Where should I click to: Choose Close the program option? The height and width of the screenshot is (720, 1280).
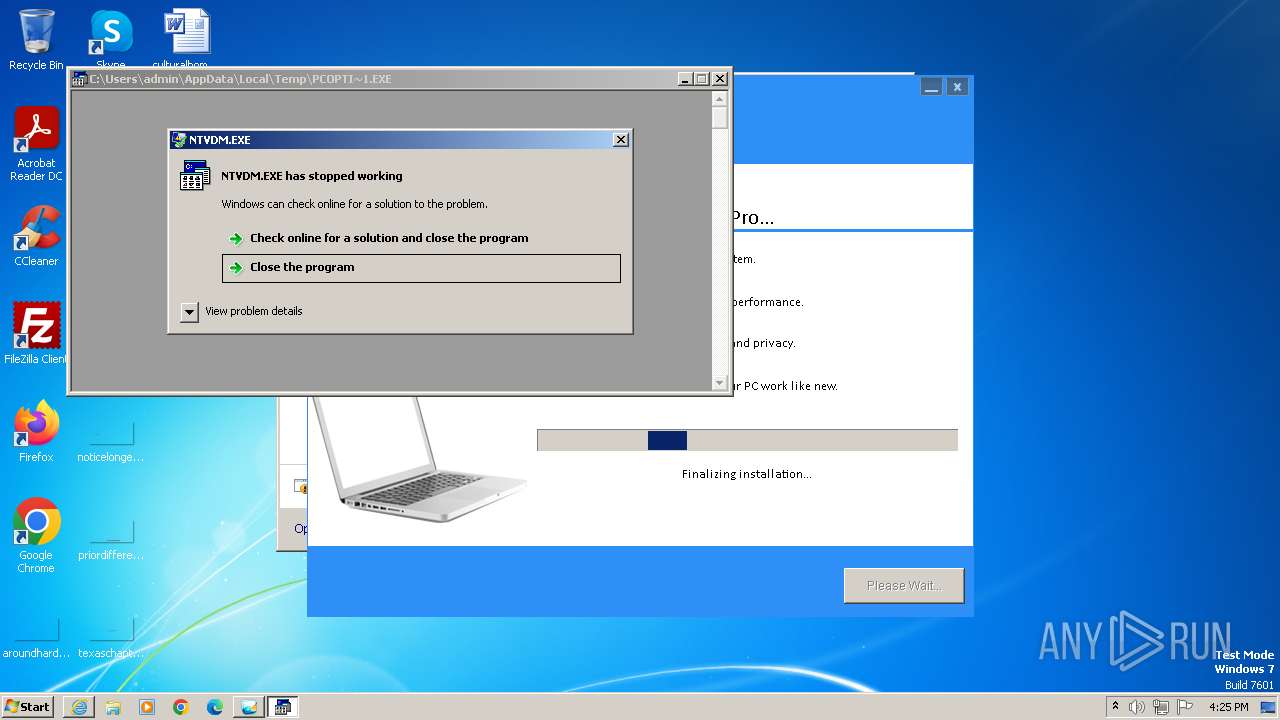421,268
